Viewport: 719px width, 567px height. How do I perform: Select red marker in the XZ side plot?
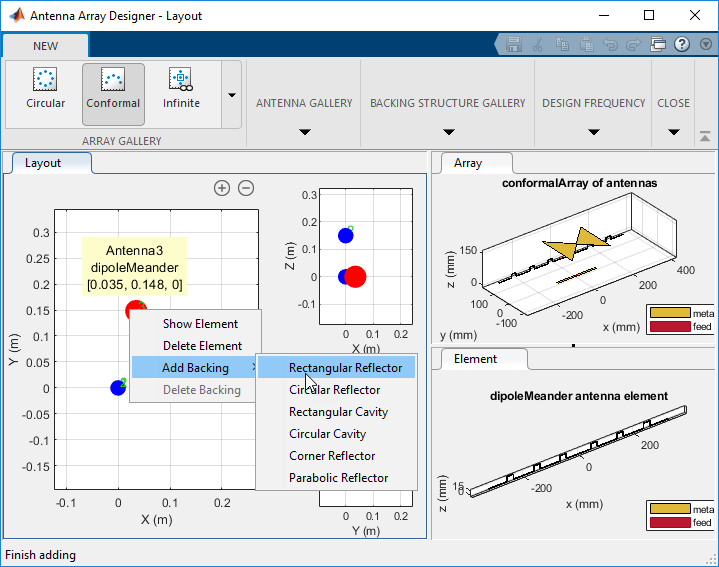355,276
